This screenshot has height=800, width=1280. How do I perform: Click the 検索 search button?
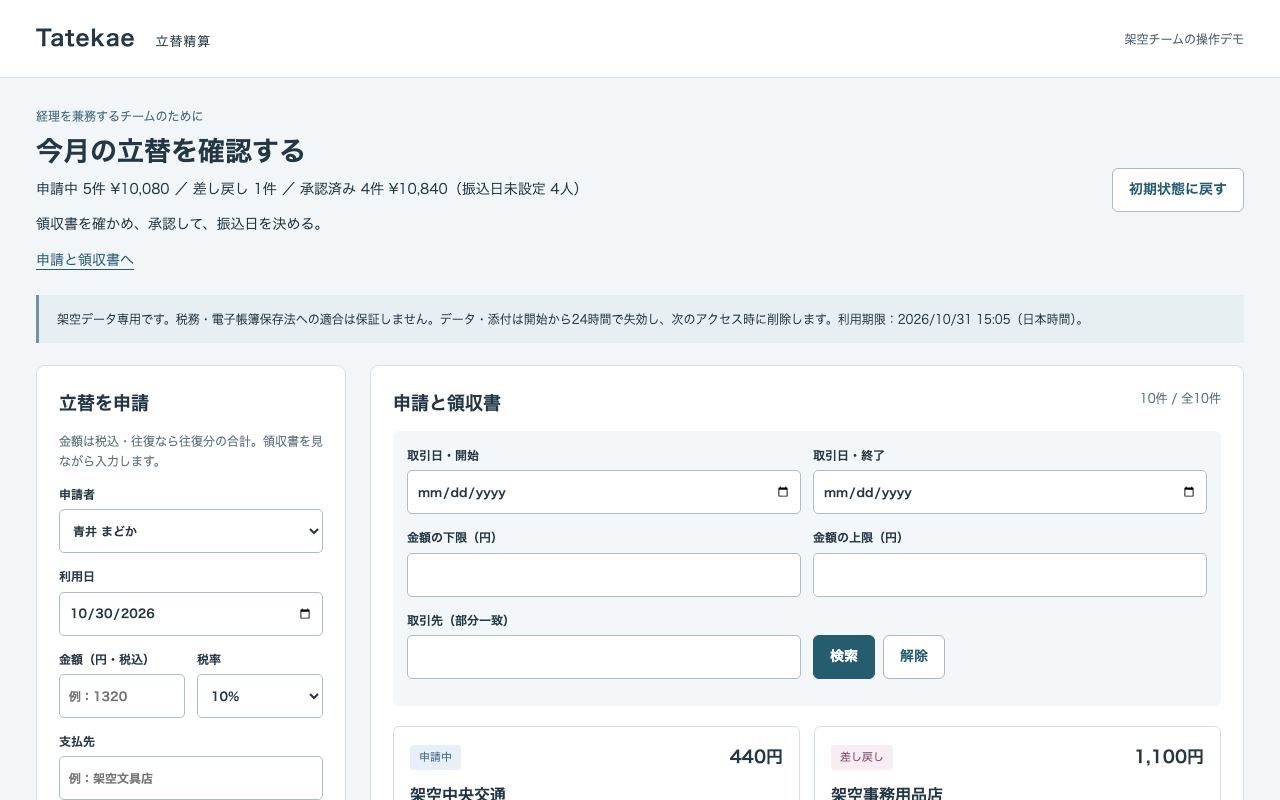coord(844,657)
